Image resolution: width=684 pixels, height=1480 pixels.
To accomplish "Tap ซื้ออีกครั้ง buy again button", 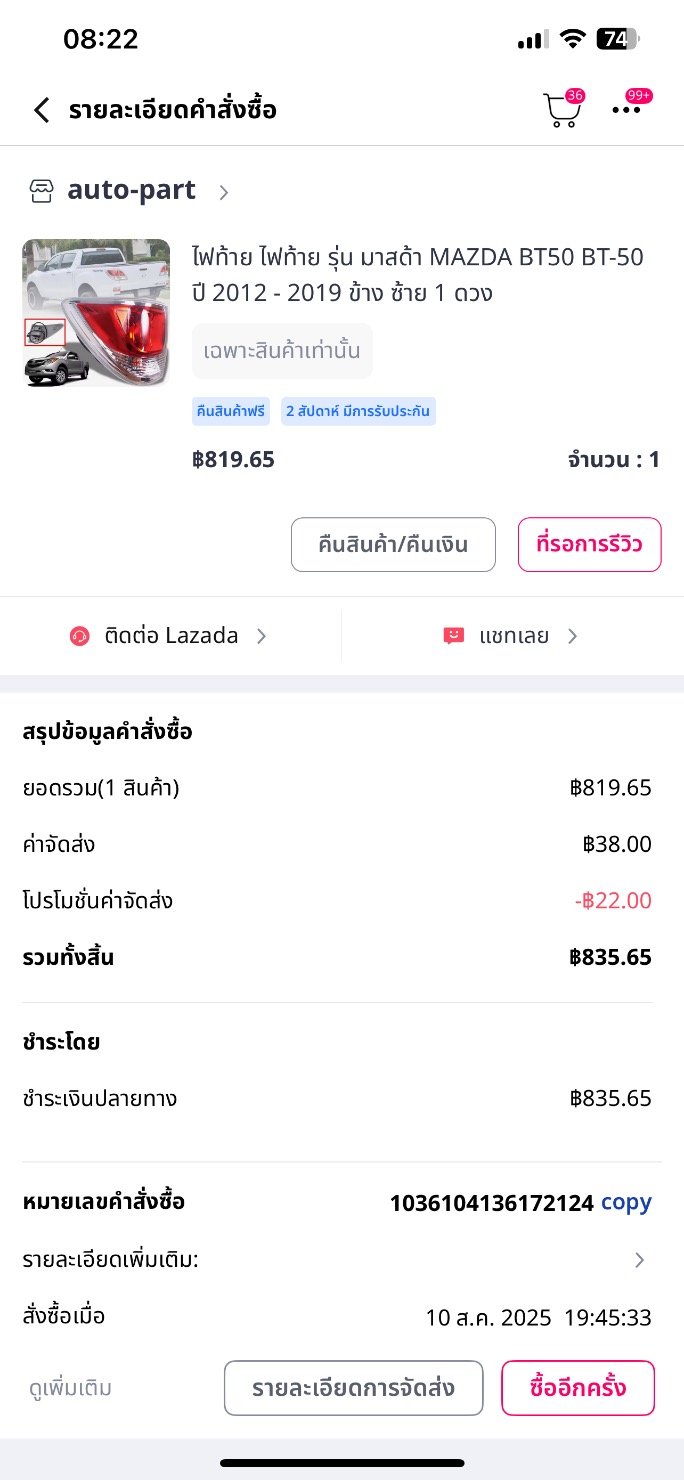I will pos(578,1388).
